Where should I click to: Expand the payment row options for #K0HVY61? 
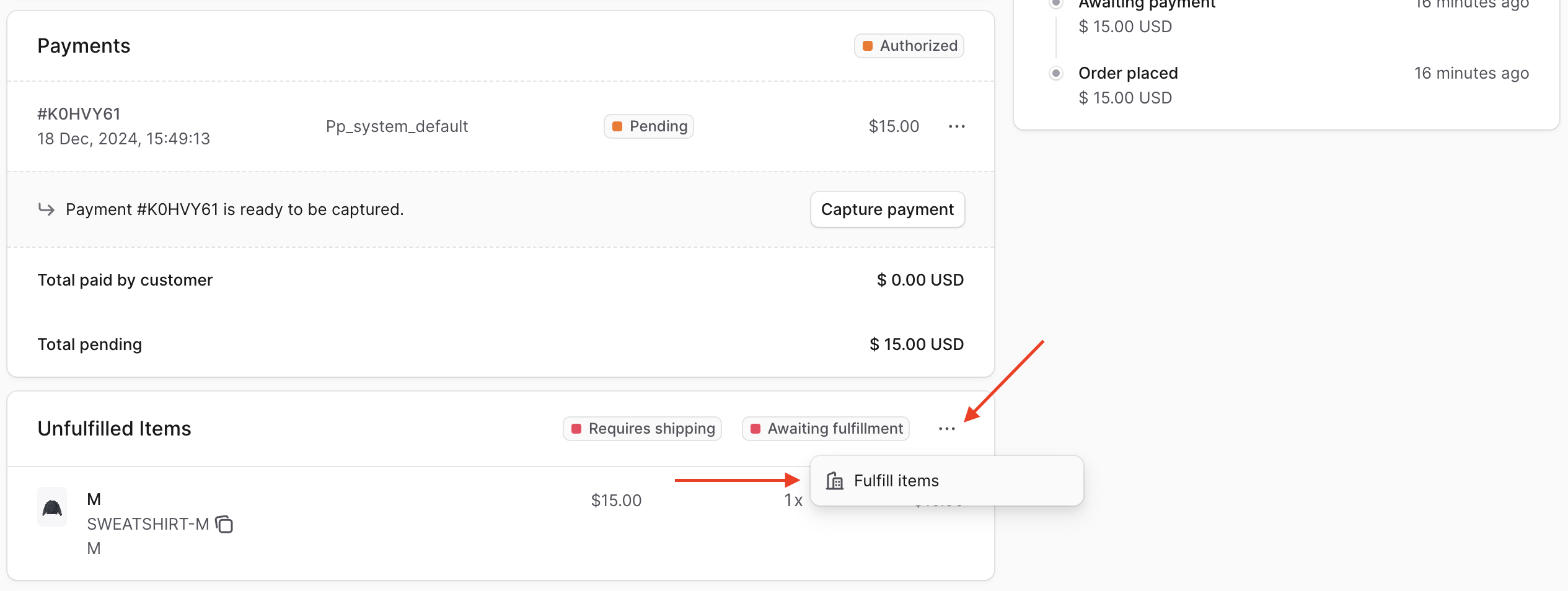pyautogui.click(x=957, y=126)
